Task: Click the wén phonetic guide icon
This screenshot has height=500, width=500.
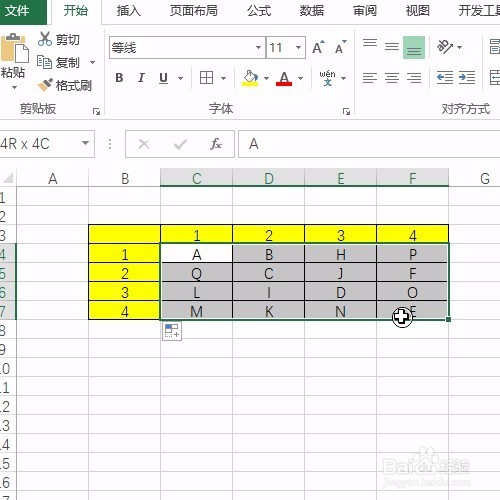Action: pyautogui.click(x=327, y=78)
